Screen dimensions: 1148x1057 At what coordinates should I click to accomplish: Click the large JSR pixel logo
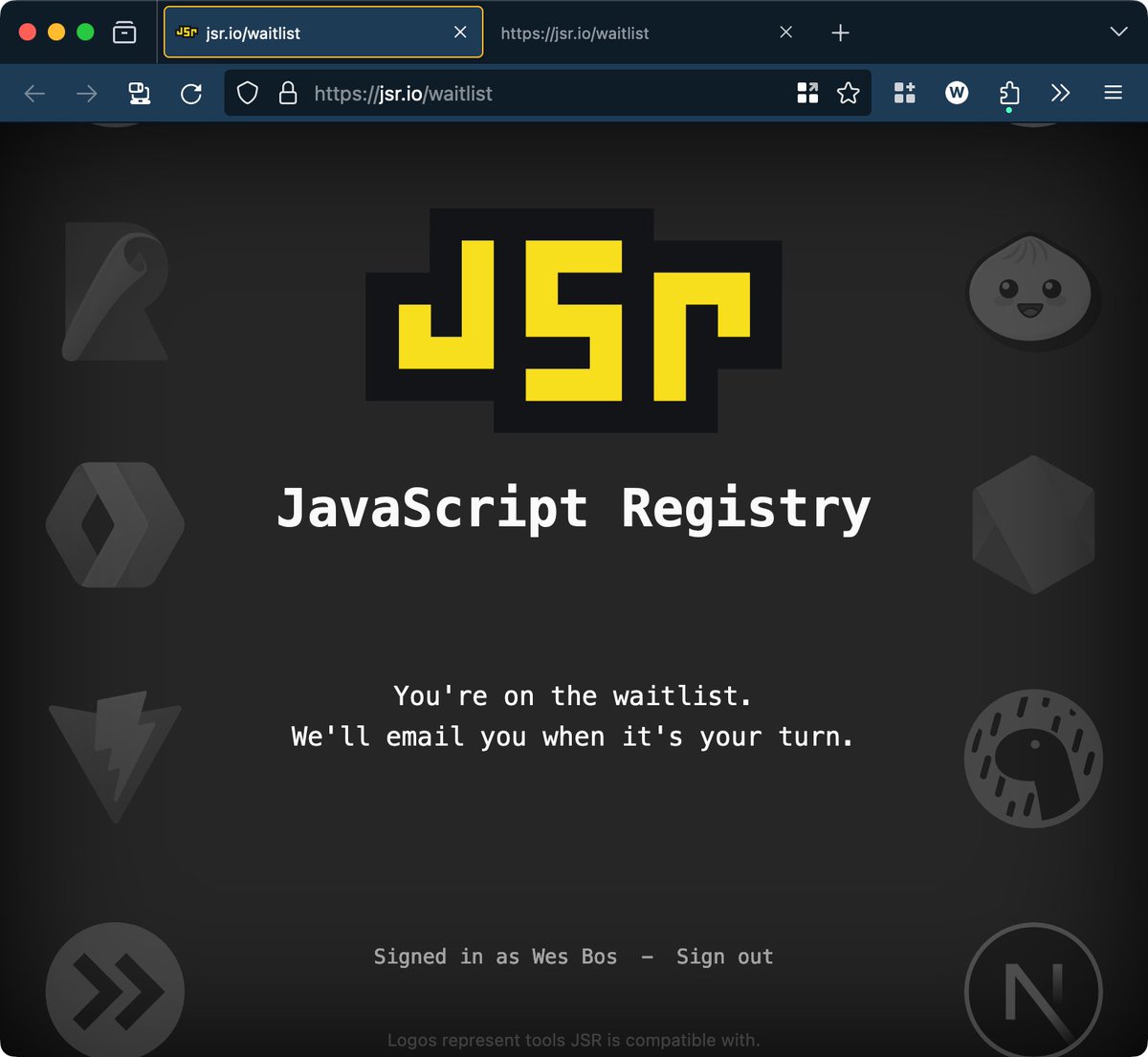pos(574,320)
